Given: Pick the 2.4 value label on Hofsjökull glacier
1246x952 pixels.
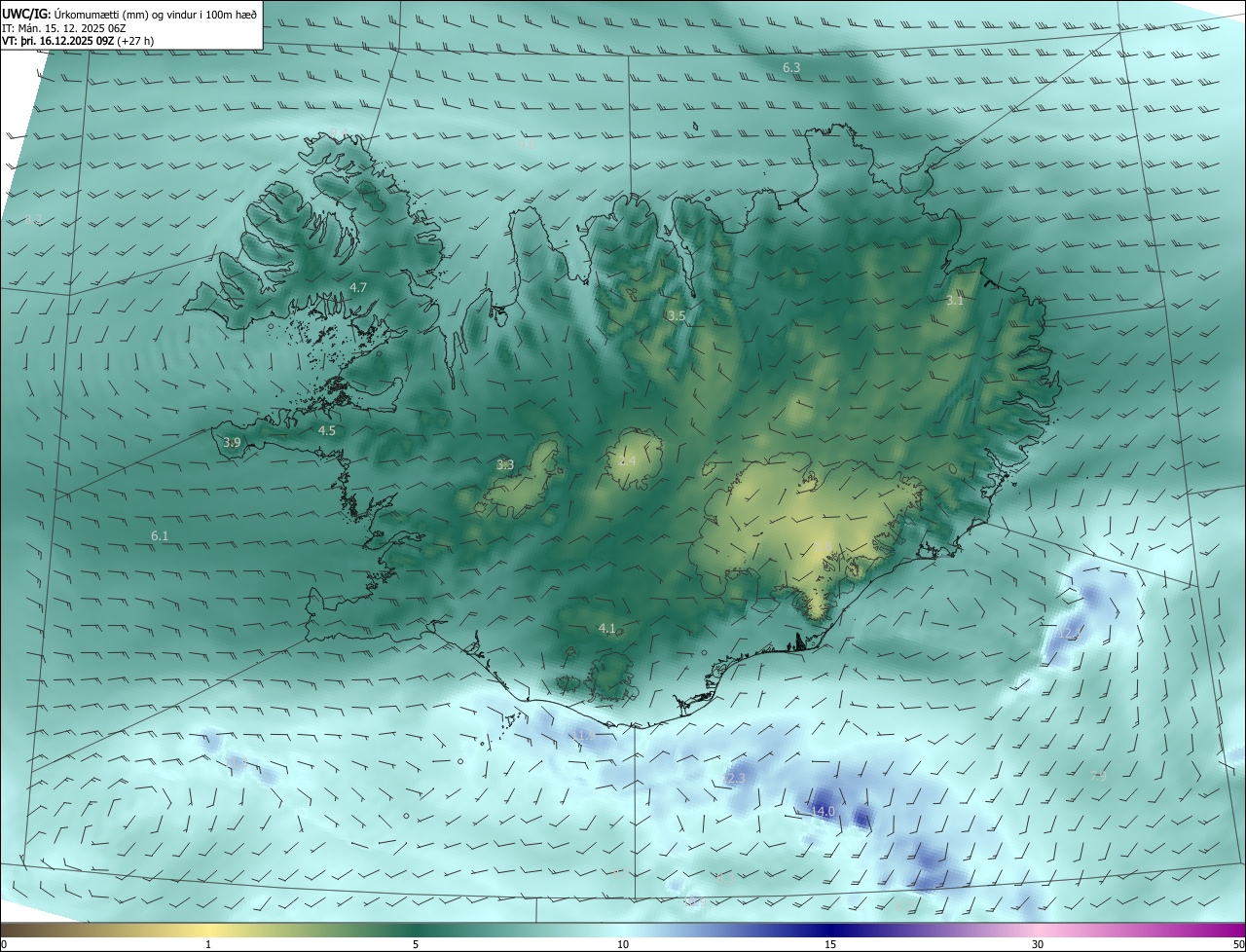Looking at the screenshot, I should tap(628, 460).
